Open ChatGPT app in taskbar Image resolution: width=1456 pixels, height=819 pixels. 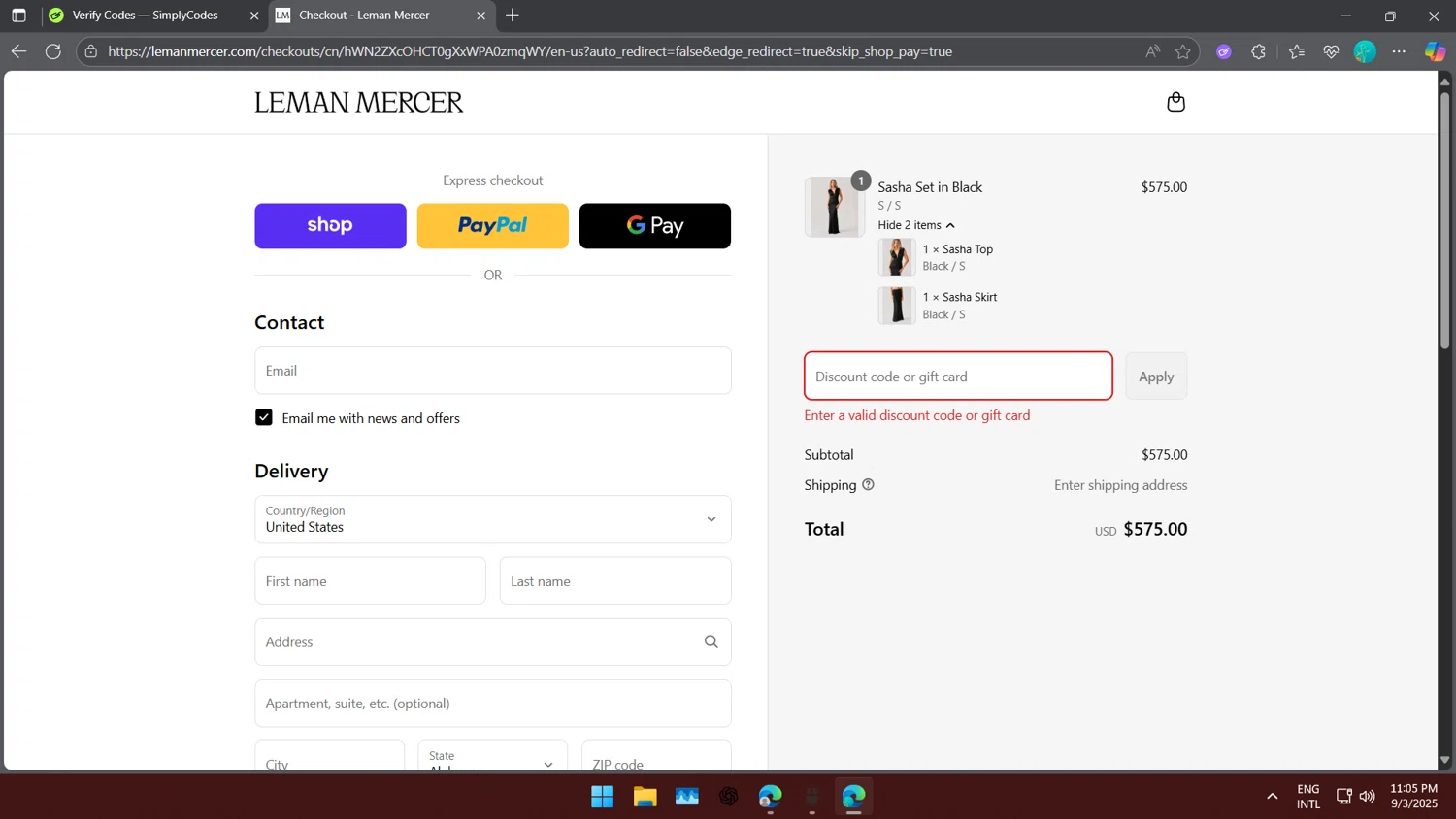[729, 797]
